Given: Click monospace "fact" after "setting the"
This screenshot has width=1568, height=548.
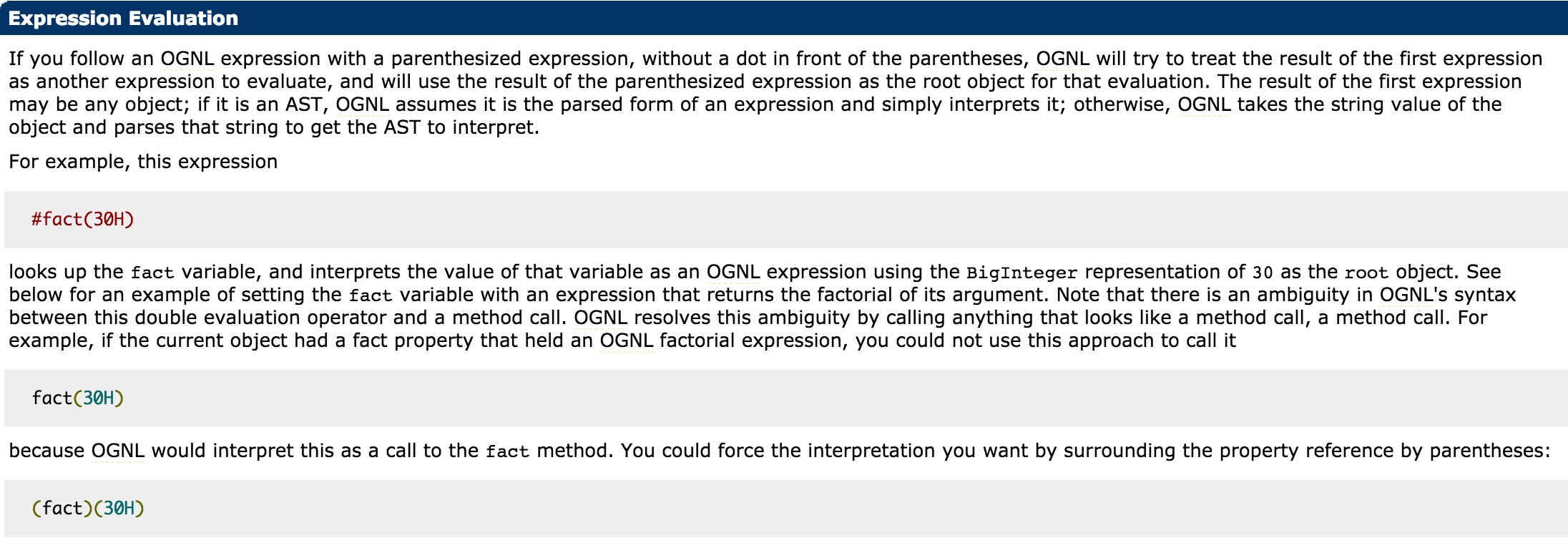Looking at the screenshot, I should tap(371, 295).
